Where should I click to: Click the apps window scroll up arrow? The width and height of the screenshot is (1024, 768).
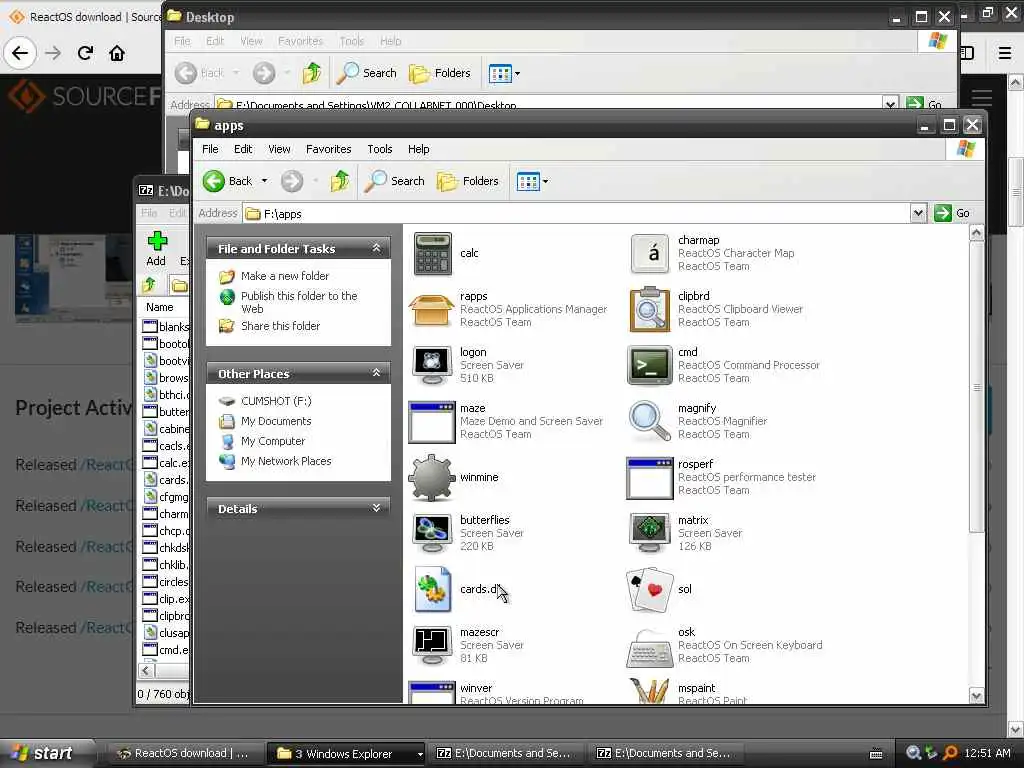976,233
